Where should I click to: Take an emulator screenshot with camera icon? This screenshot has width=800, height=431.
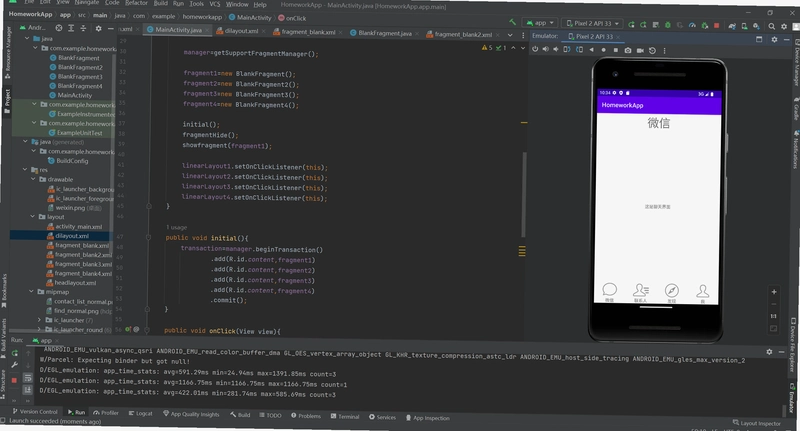(x=628, y=50)
